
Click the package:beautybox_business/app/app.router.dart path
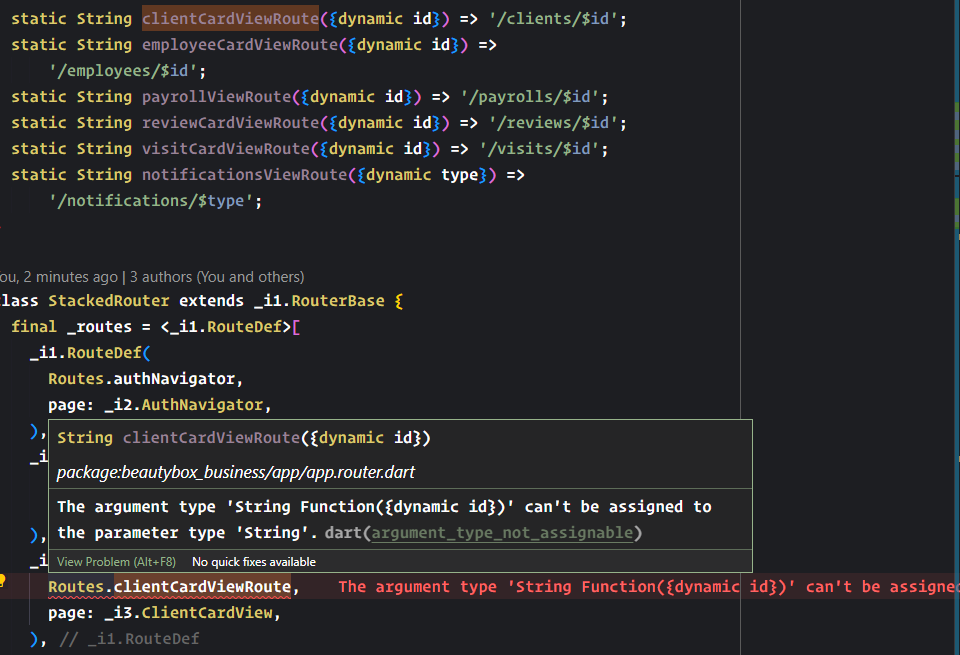[x=240, y=471]
